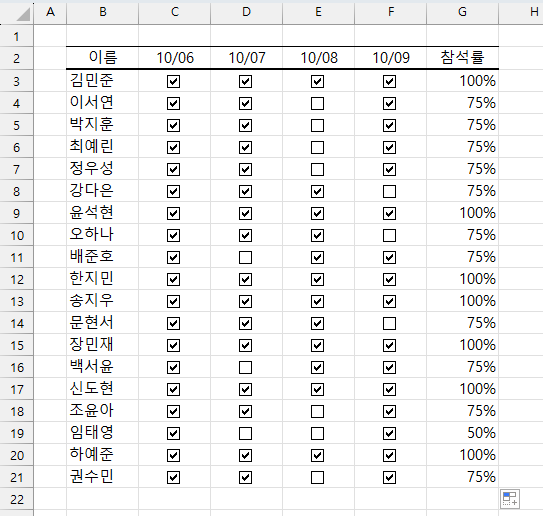Select the name cell 한지민

103,279
